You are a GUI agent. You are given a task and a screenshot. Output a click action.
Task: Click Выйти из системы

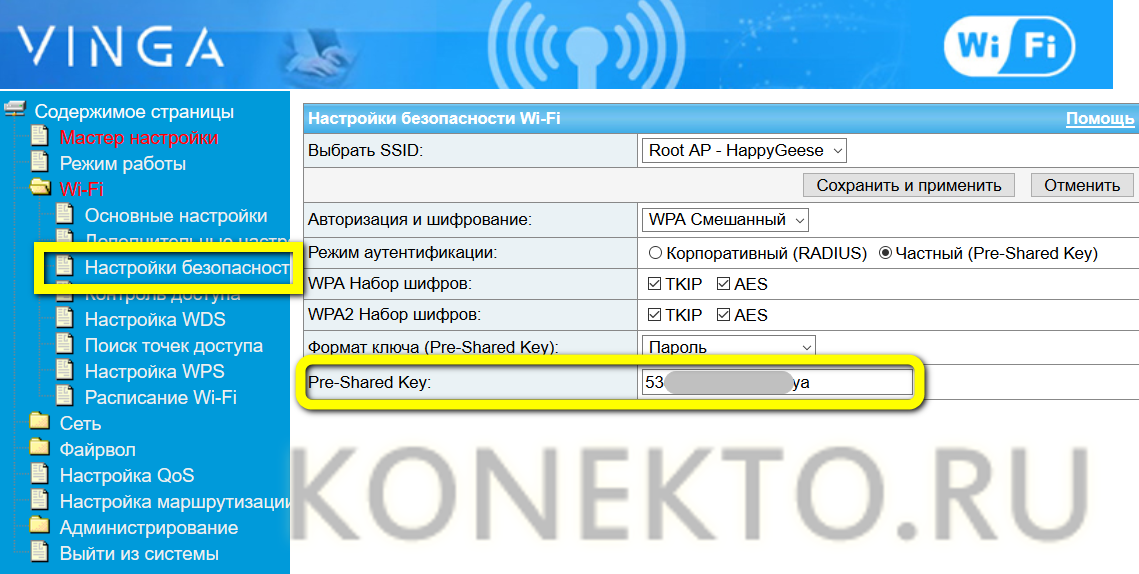click(139, 554)
